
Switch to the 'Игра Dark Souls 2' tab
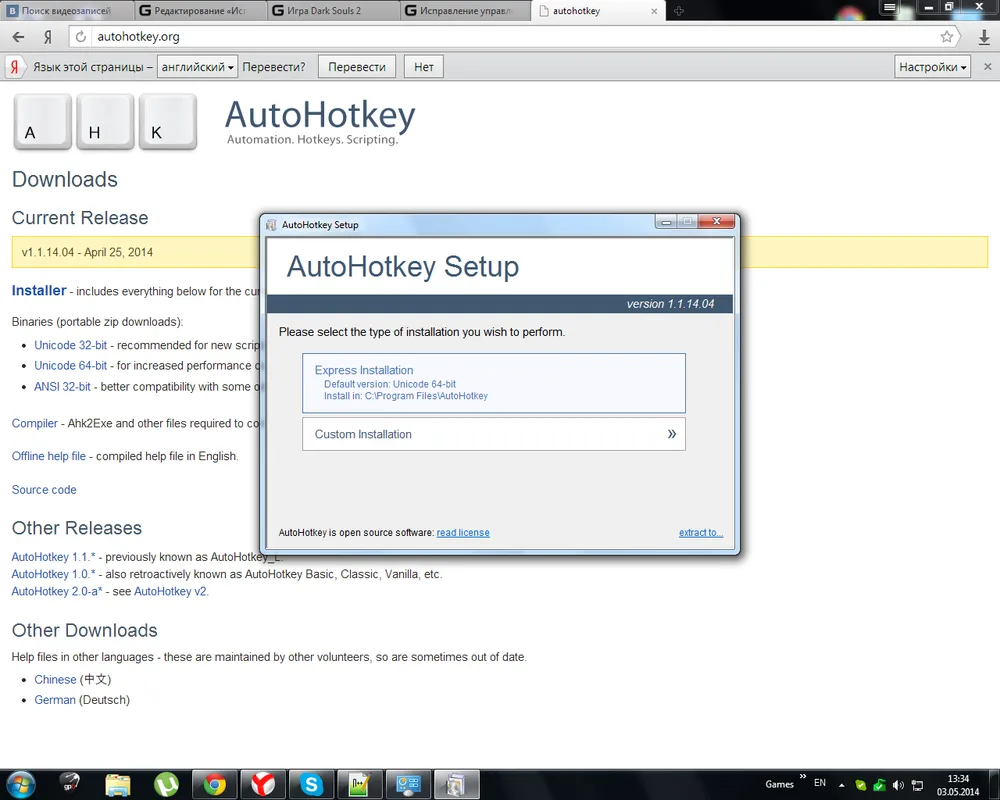tap(332, 11)
